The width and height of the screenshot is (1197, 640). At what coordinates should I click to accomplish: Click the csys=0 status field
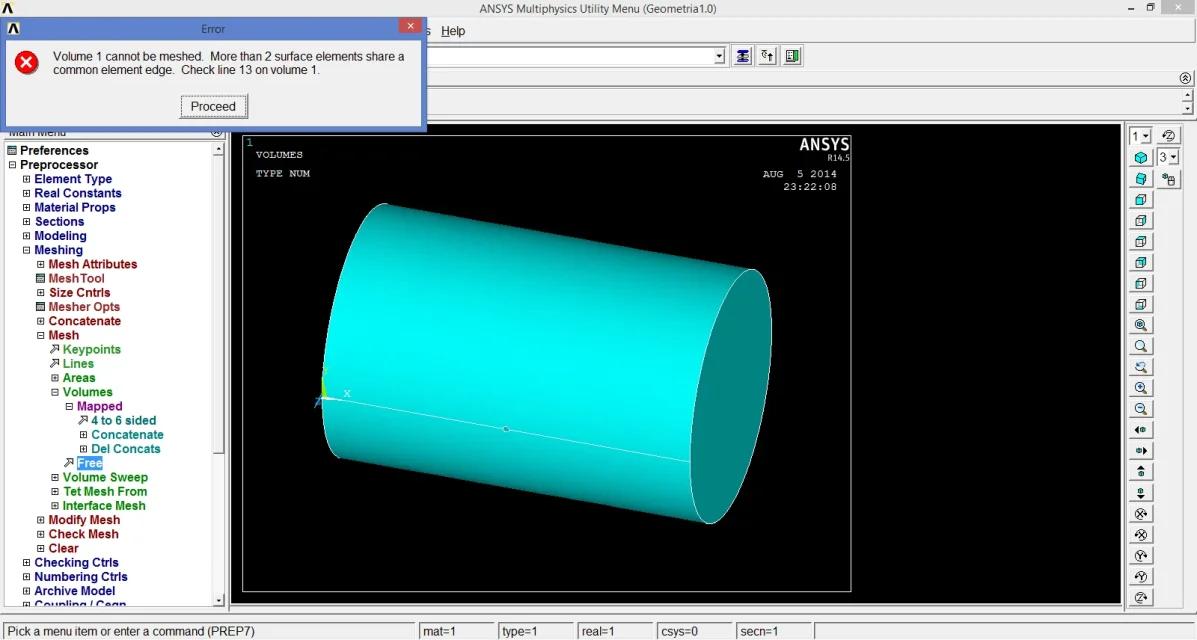tap(694, 632)
